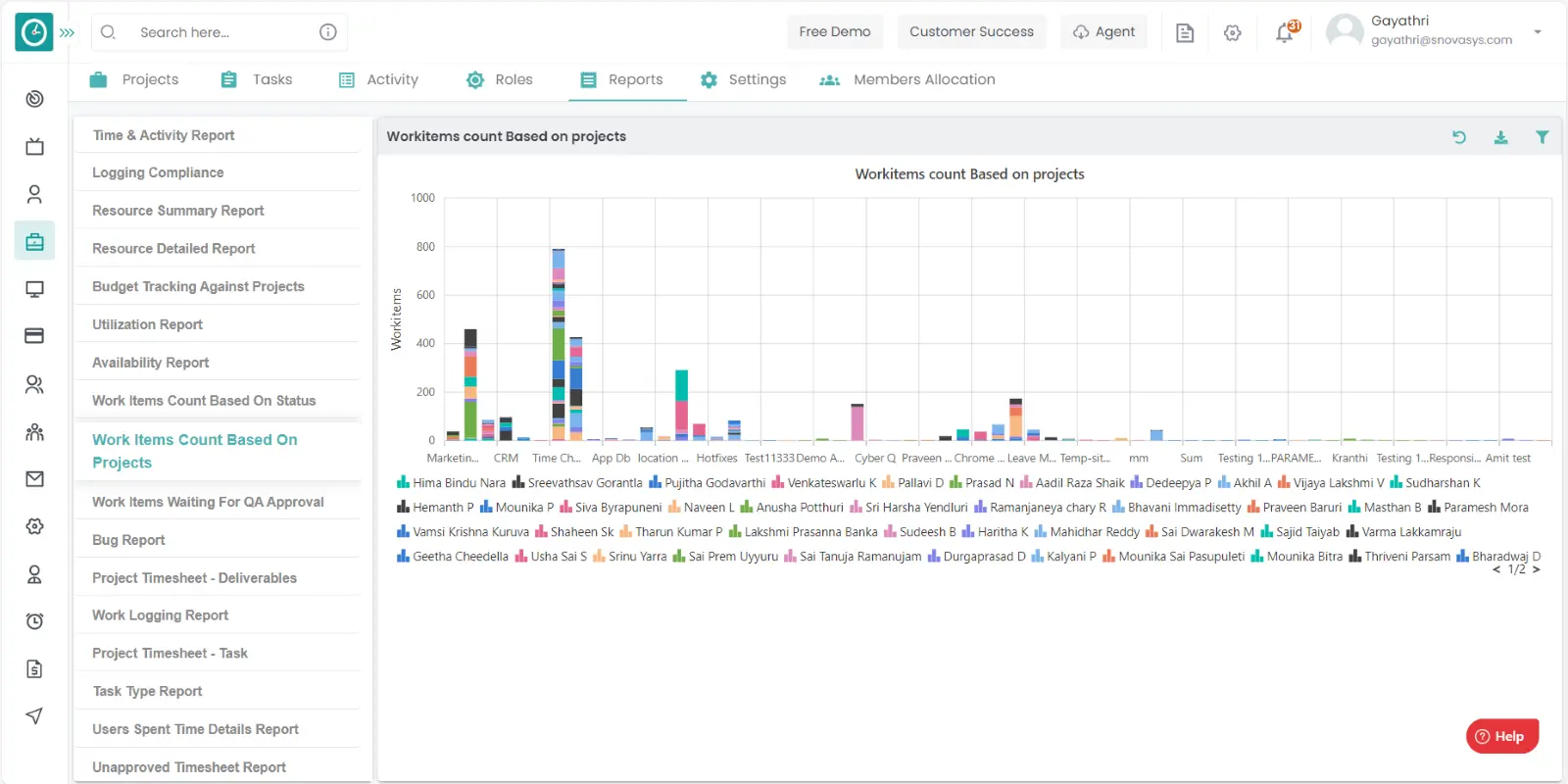Reset the chart with refresh icon
Screen dimensions: 1568x784
tap(1459, 137)
